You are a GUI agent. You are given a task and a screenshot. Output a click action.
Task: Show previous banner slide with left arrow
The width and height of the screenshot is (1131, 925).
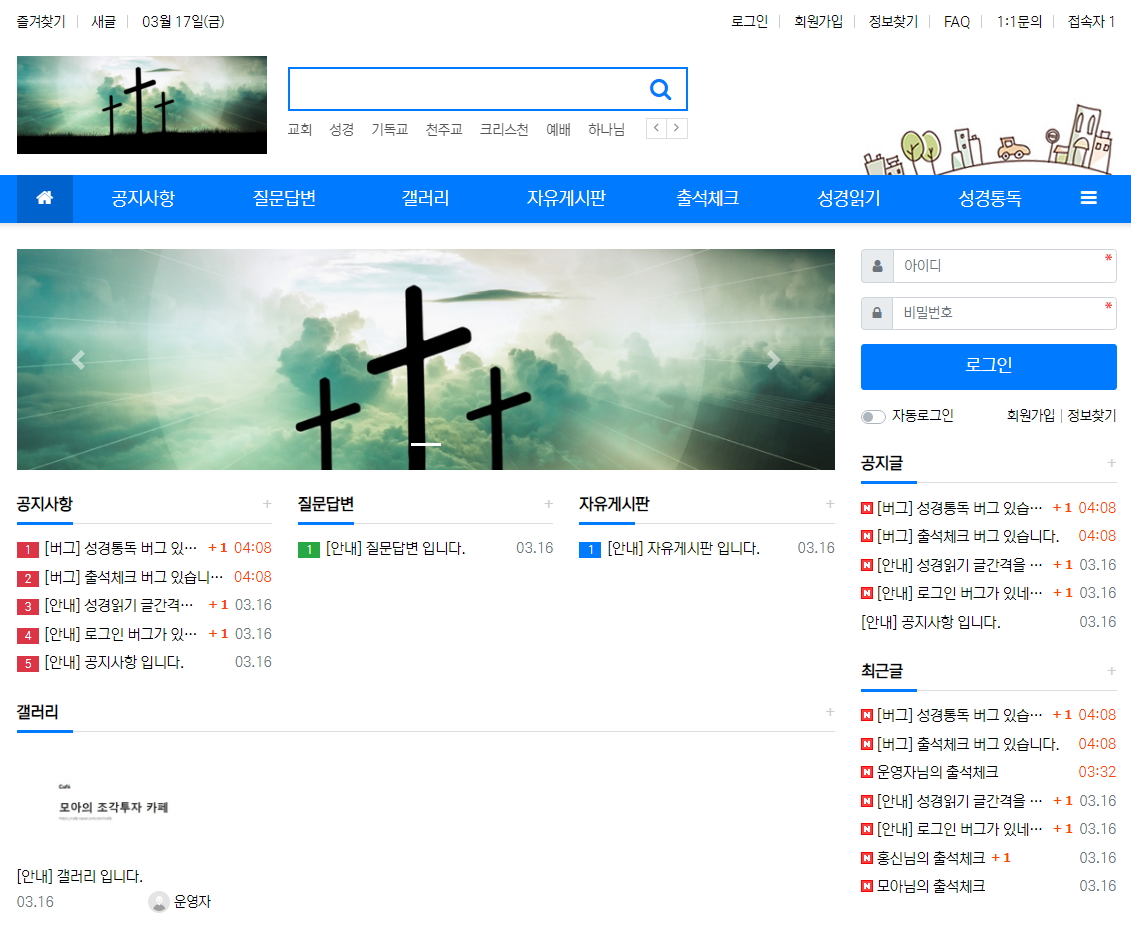click(78, 361)
